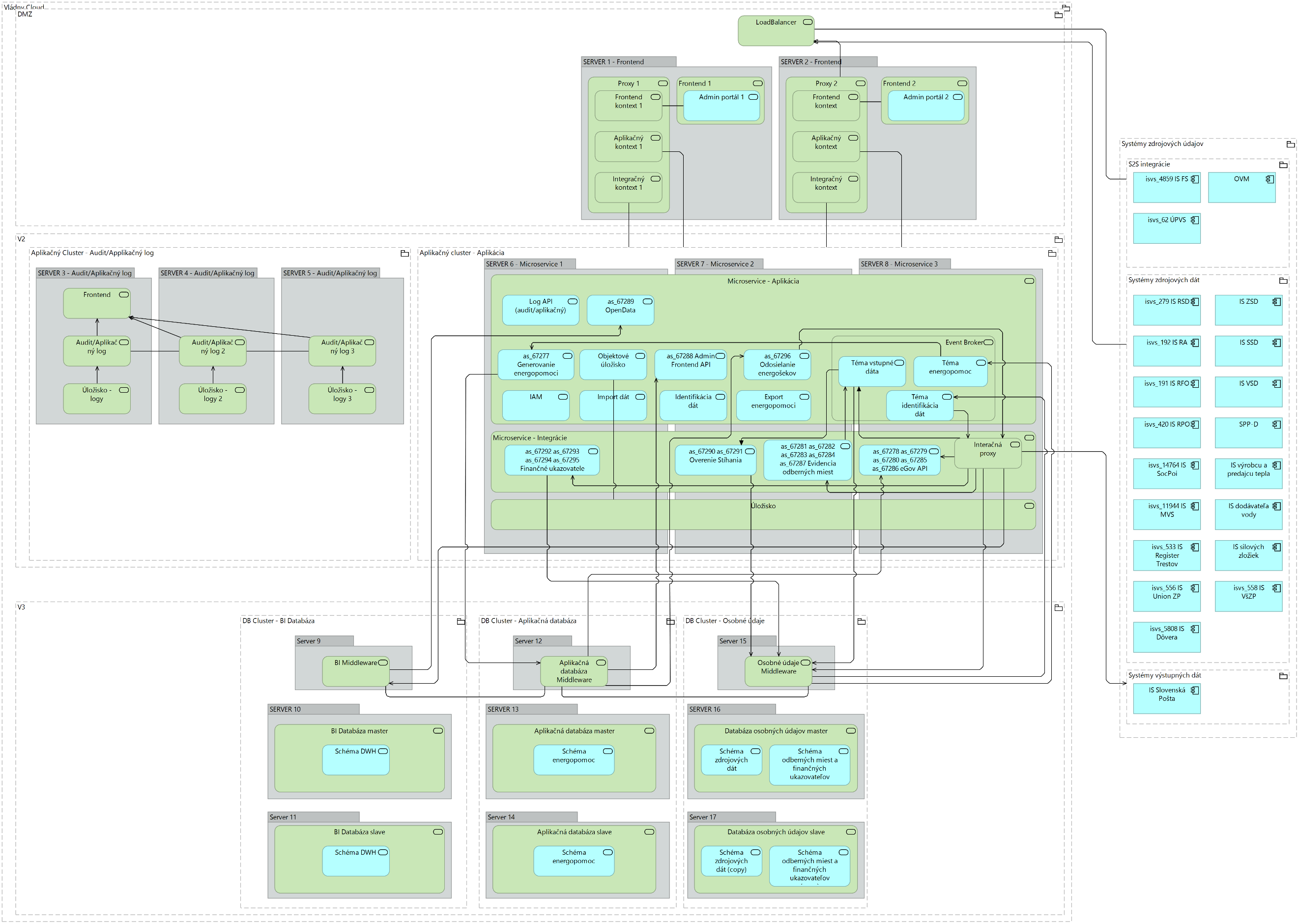Screen dimensions: 1299x924
Task: Click the Event Broker service icon
Action: point(988,343)
